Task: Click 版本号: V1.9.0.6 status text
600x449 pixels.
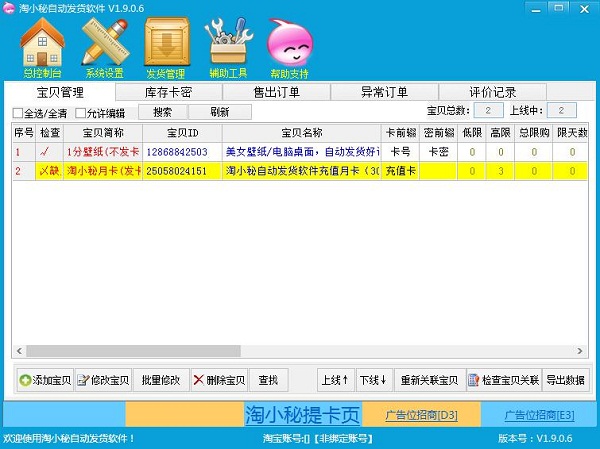Action: (535, 438)
